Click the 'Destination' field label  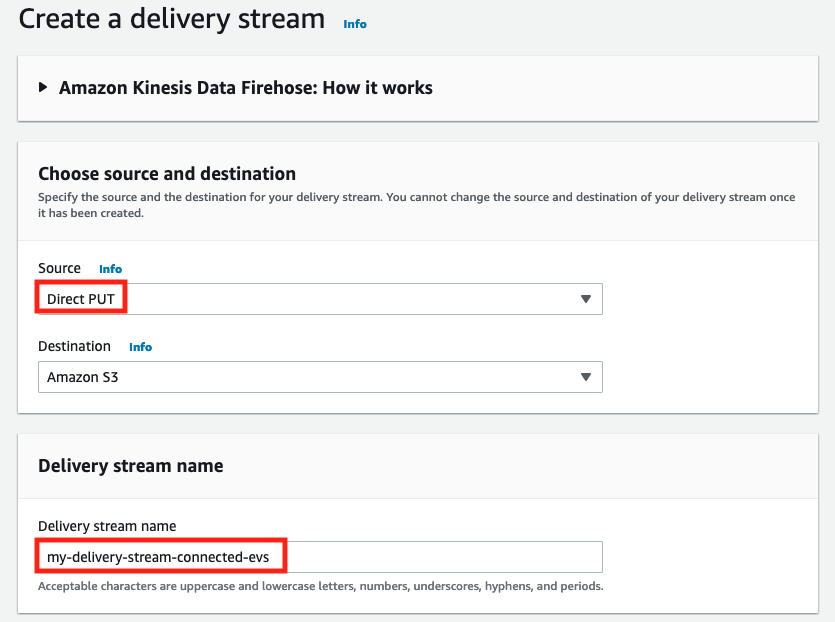point(74,346)
